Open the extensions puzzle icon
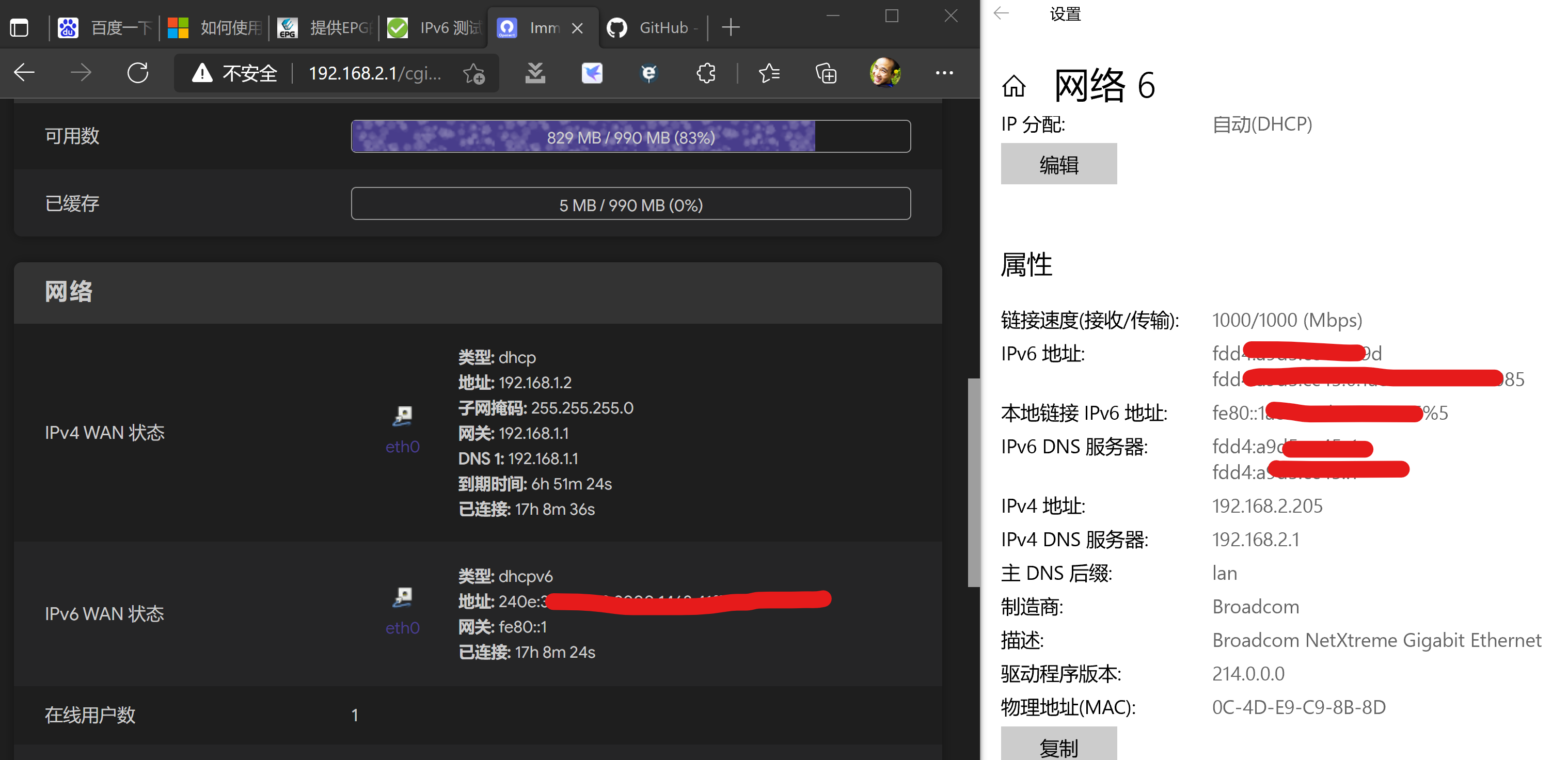This screenshot has height=760, width=1568. [705, 73]
